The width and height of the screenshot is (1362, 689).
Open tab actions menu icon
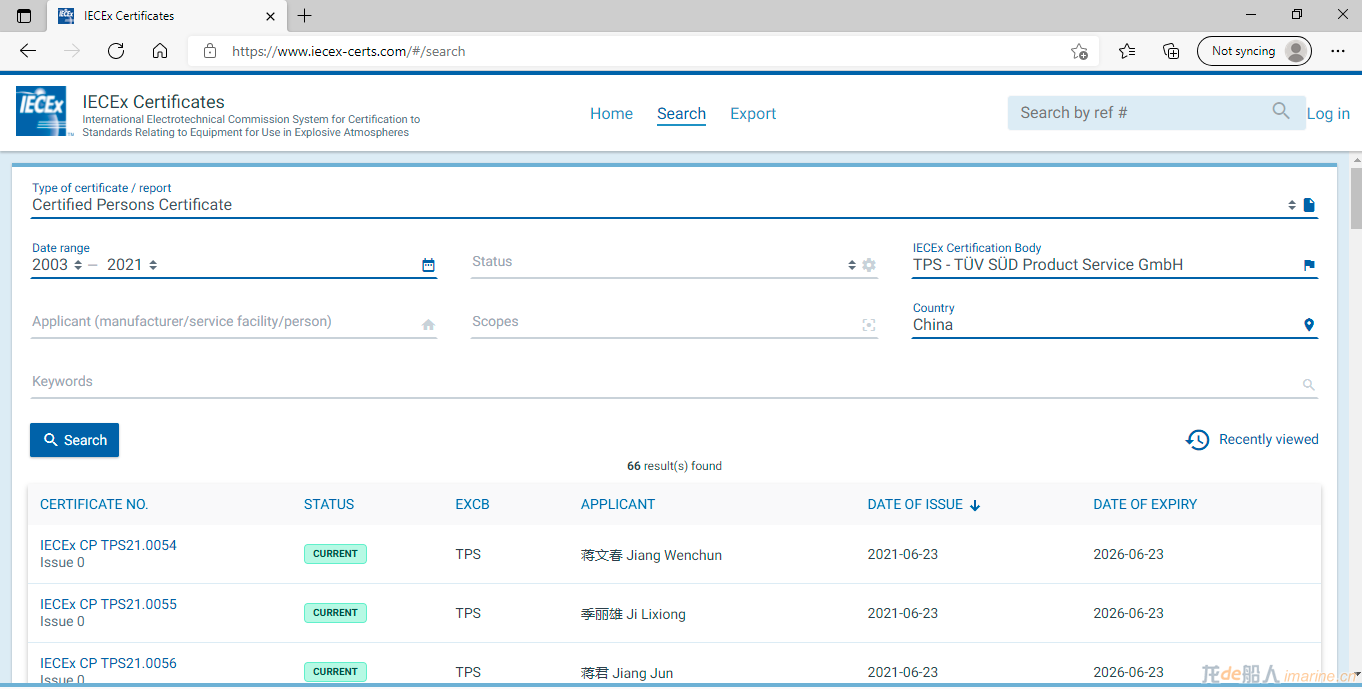[24, 15]
